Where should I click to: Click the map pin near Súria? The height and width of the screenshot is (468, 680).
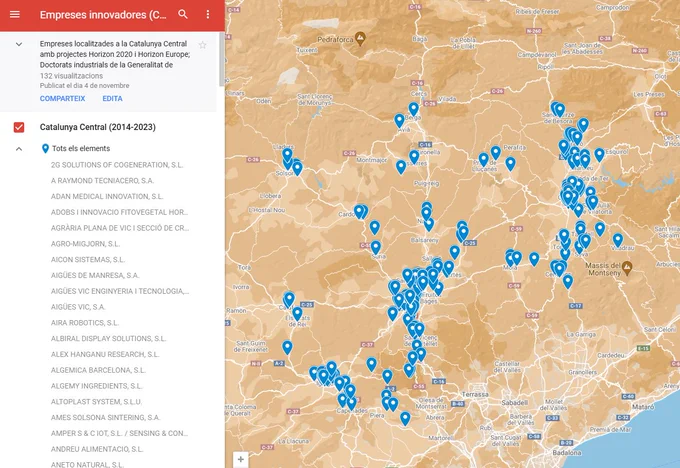point(376,247)
